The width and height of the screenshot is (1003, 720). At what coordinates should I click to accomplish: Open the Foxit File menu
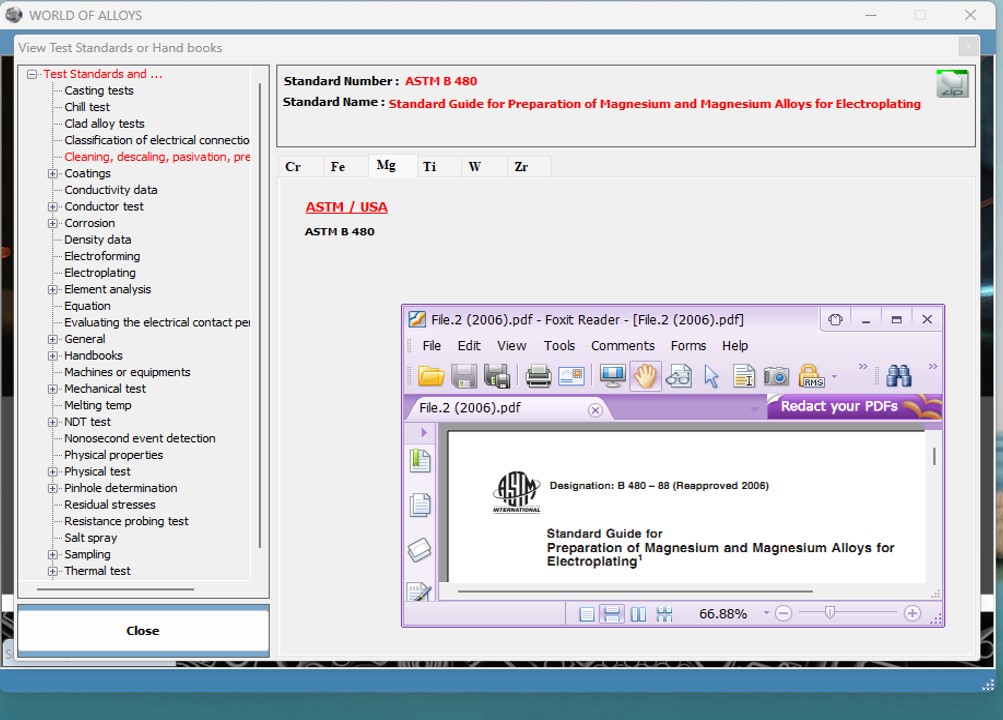(x=432, y=346)
